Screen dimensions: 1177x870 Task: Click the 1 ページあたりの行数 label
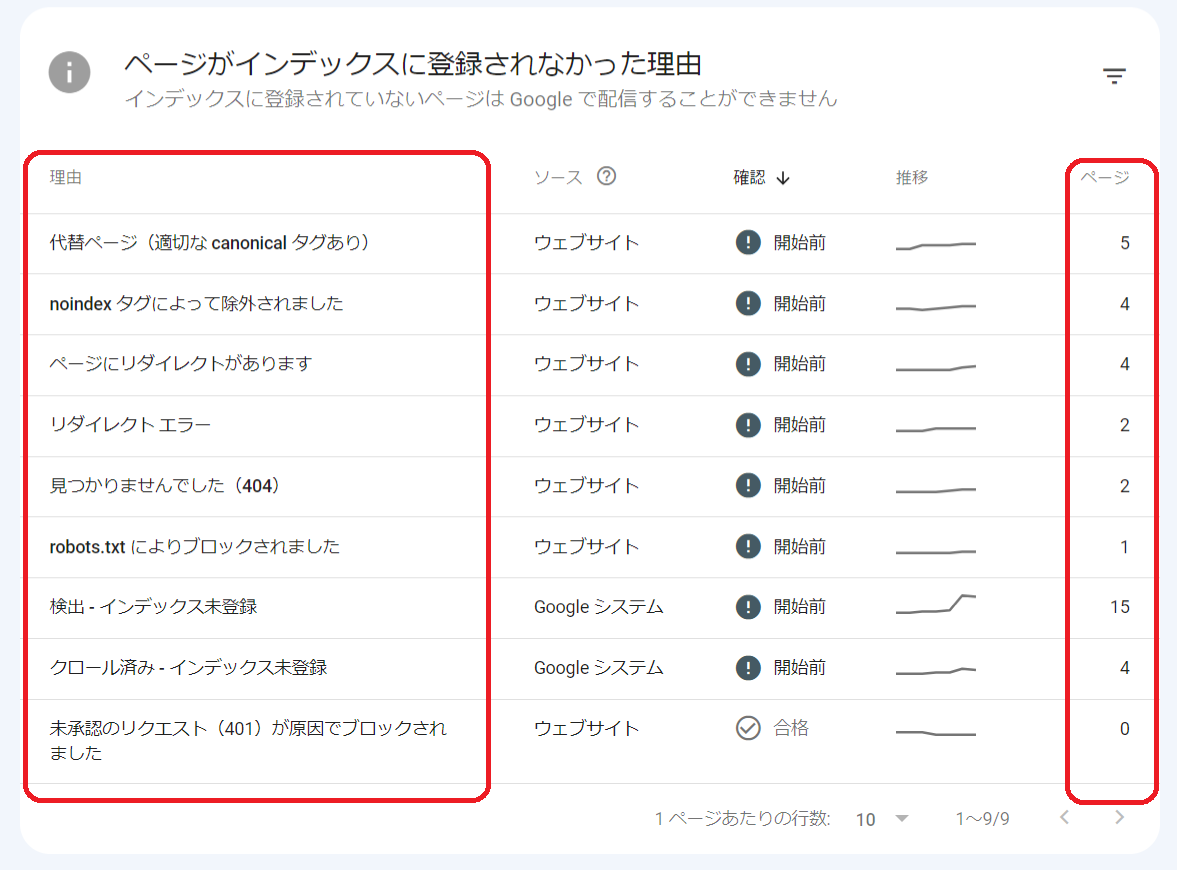click(x=742, y=819)
